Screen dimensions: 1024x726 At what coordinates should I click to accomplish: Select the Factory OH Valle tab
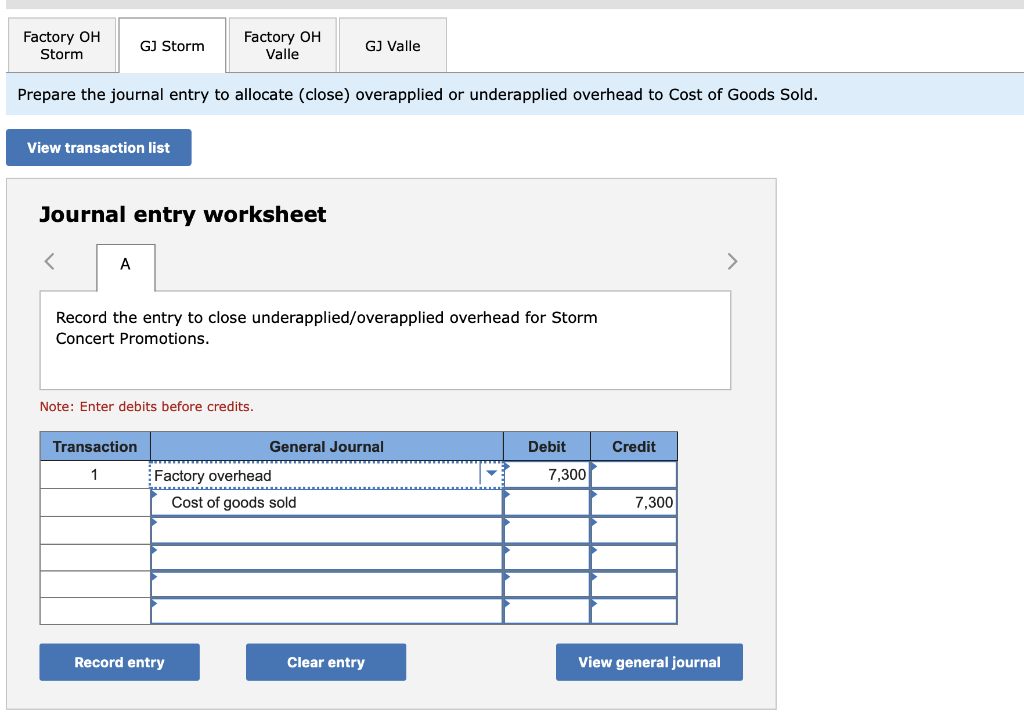pyautogui.click(x=281, y=45)
